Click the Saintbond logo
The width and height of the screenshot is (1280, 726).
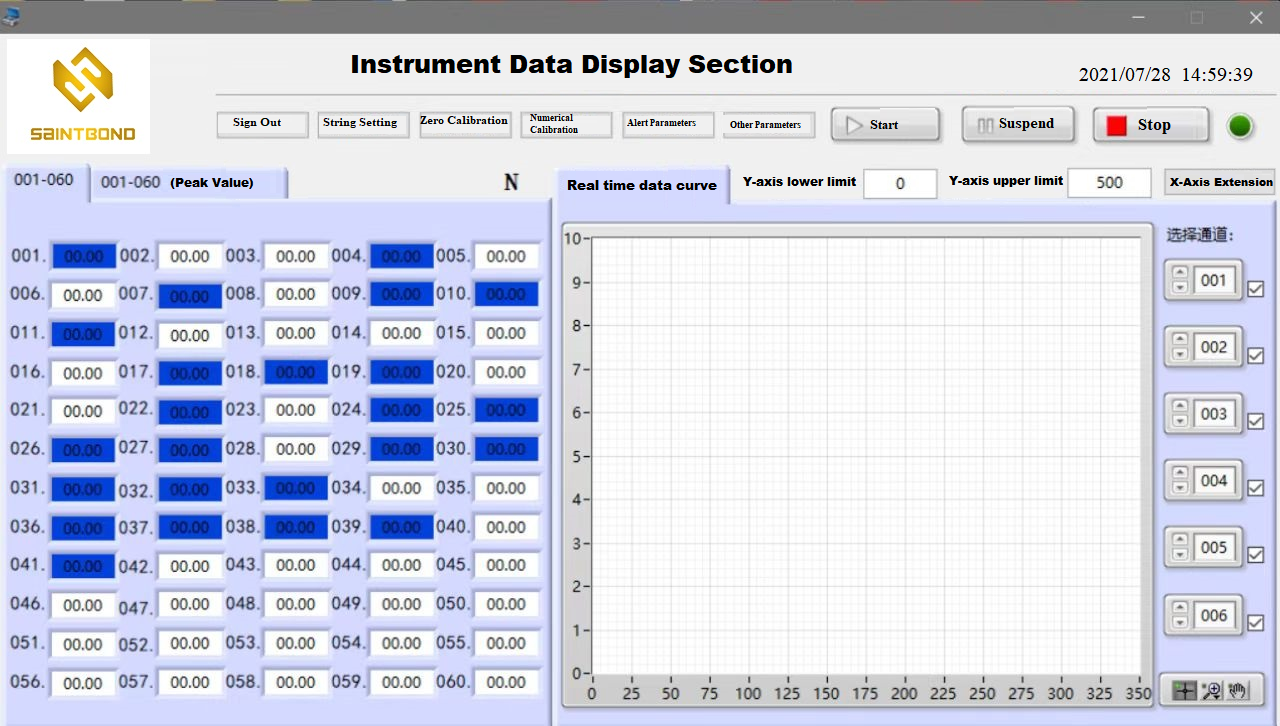(x=80, y=97)
